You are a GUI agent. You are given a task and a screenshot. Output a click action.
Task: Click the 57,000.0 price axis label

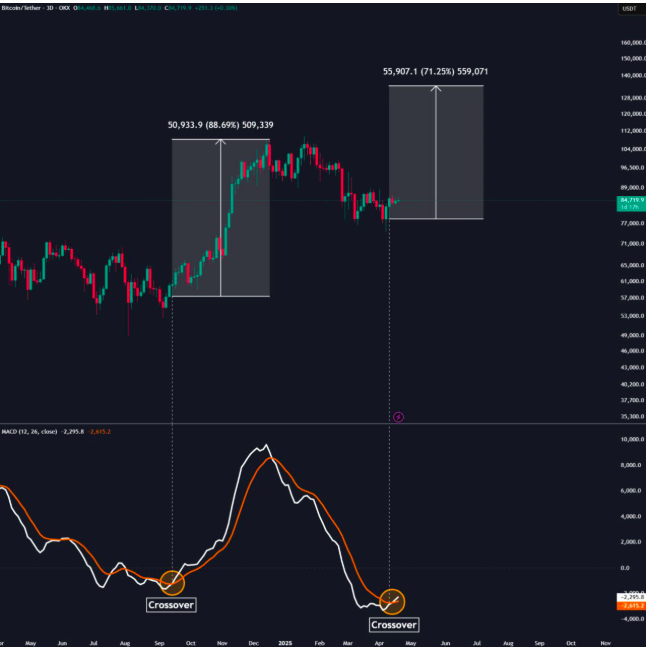tap(633, 298)
